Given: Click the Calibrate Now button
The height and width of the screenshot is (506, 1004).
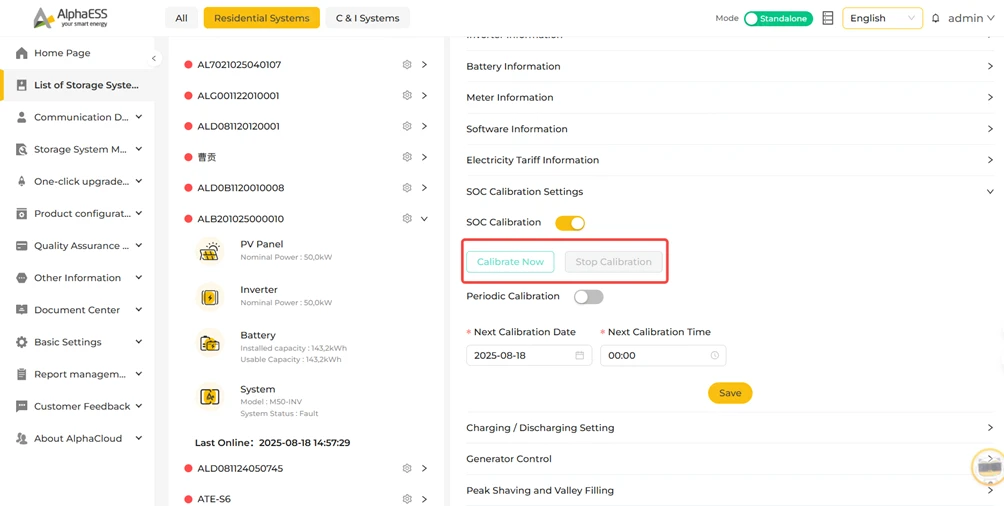Looking at the screenshot, I should (510, 262).
